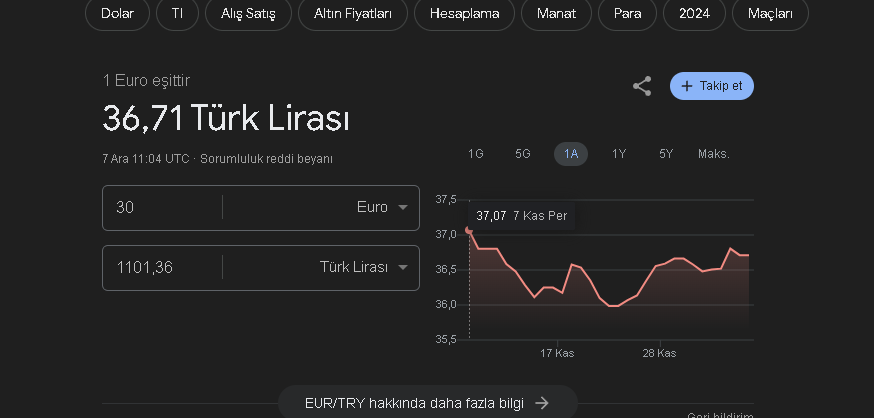Click the chart data point marker

tap(469, 231)
